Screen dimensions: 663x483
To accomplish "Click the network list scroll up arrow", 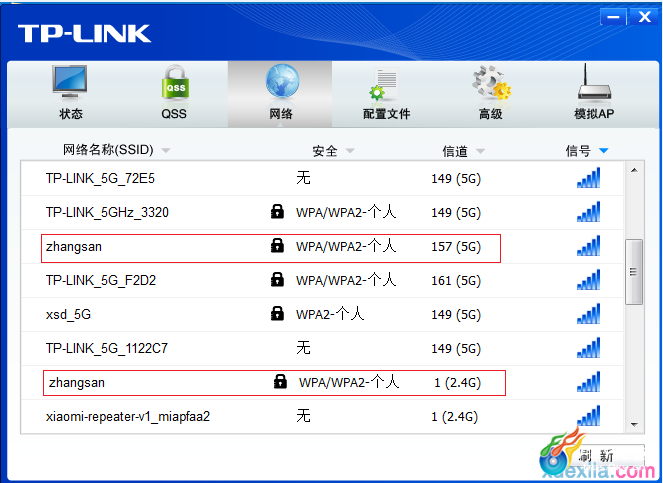I will click(x=634, y=170).
